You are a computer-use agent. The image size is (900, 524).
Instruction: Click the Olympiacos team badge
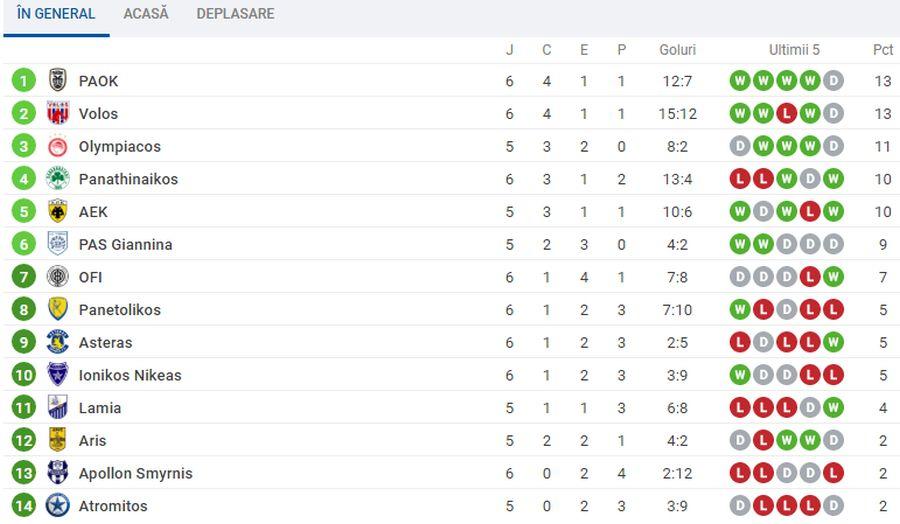coord(57,146)
